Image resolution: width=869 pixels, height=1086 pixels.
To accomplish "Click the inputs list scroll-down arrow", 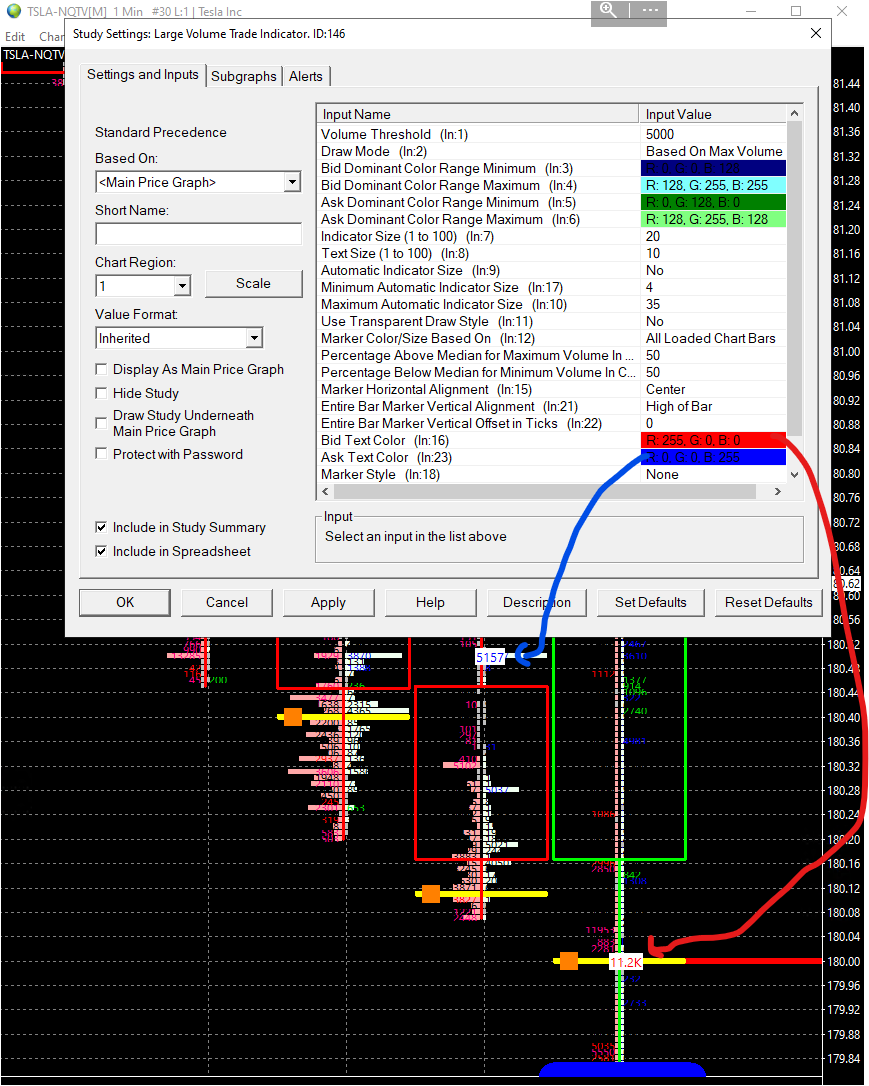I will pos(794,474).
